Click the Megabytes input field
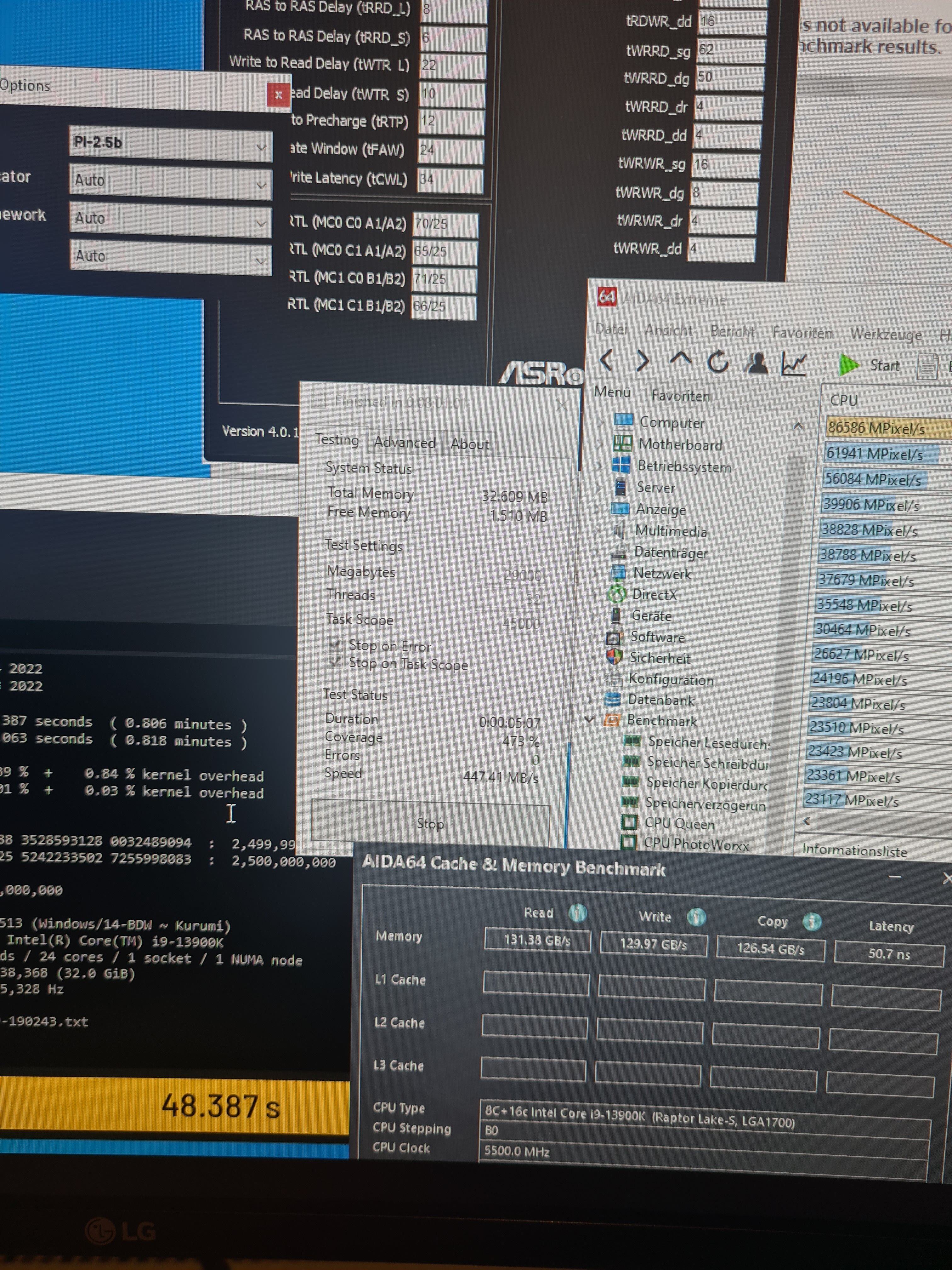Image resolution: width=952 pixels, height=1270 pixels. (x=510, y=575)
